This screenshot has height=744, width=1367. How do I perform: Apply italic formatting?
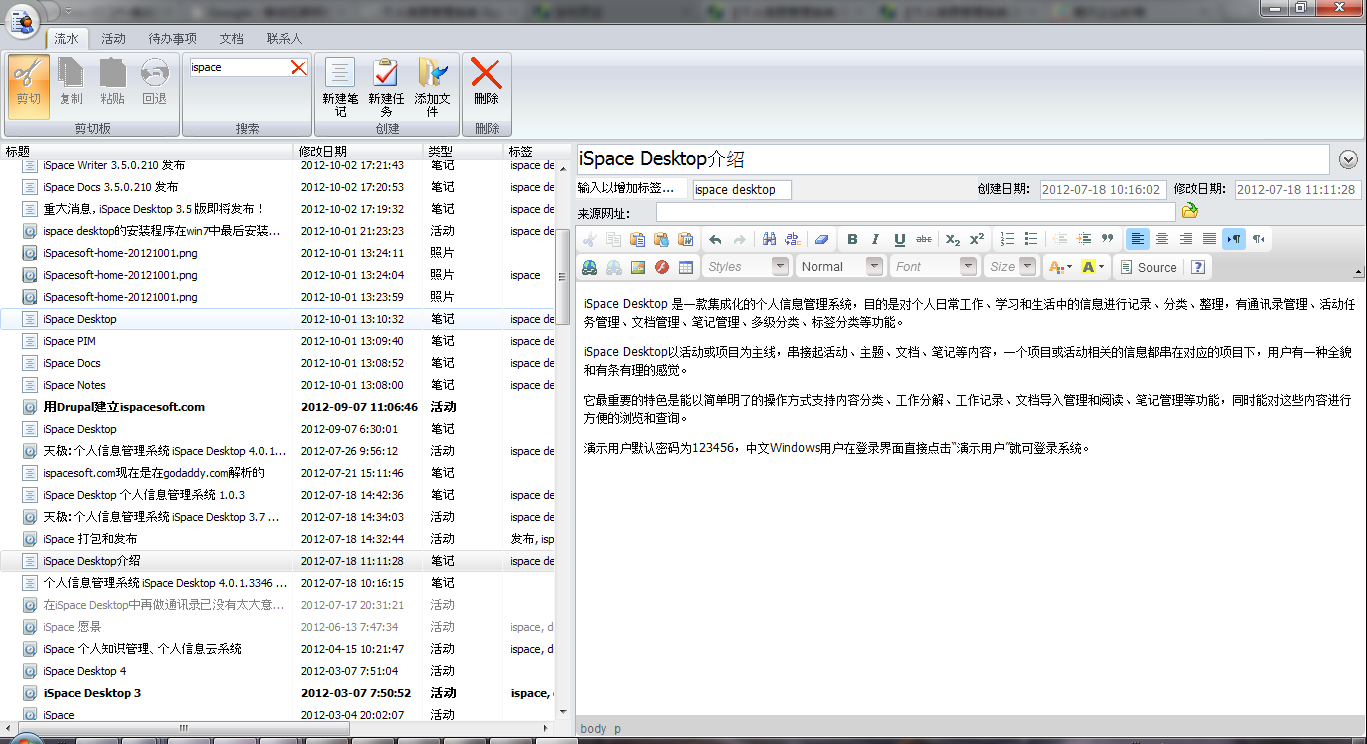(876, 239)
